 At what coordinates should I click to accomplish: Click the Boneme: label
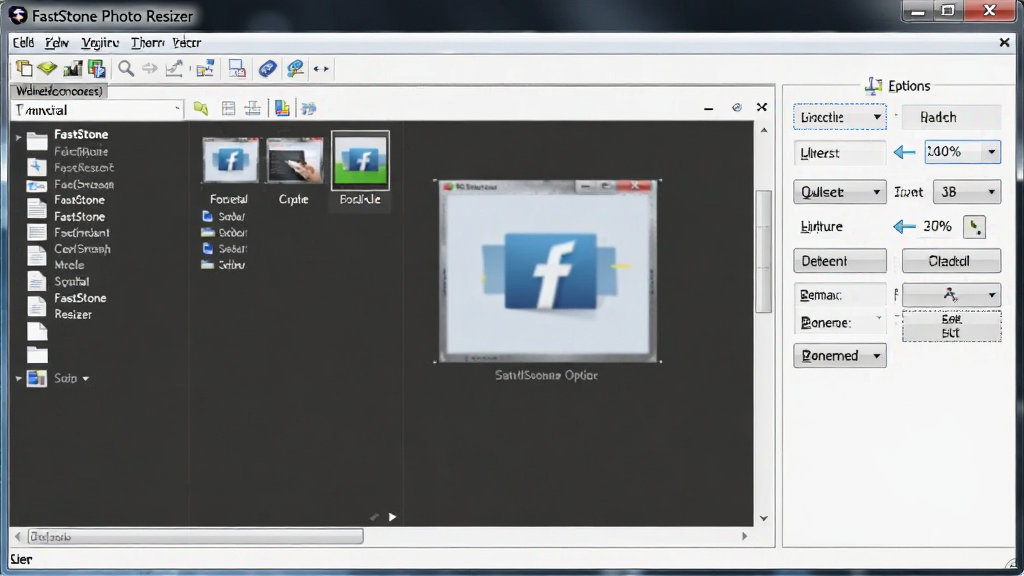click(826, 323)
